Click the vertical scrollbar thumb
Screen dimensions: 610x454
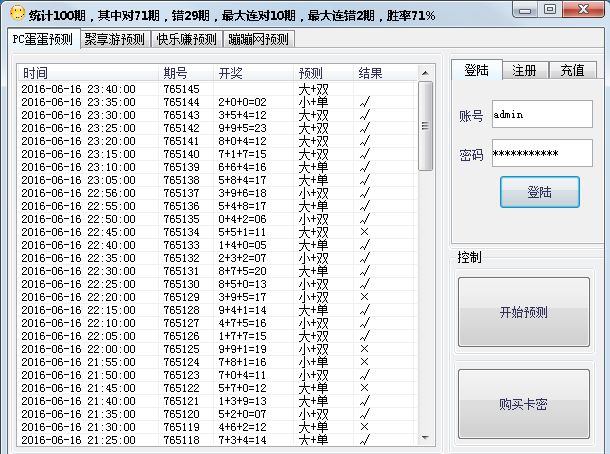pyautogui.click(x=425, y=126)
